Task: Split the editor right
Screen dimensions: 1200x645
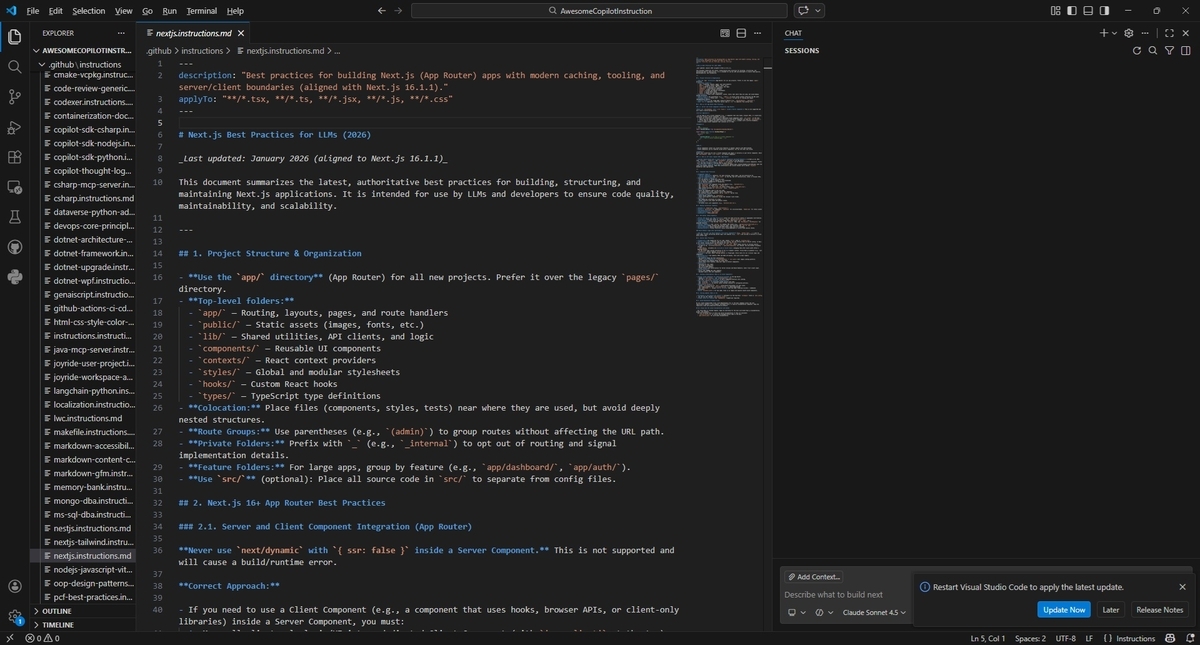Action: pos(742,33)
